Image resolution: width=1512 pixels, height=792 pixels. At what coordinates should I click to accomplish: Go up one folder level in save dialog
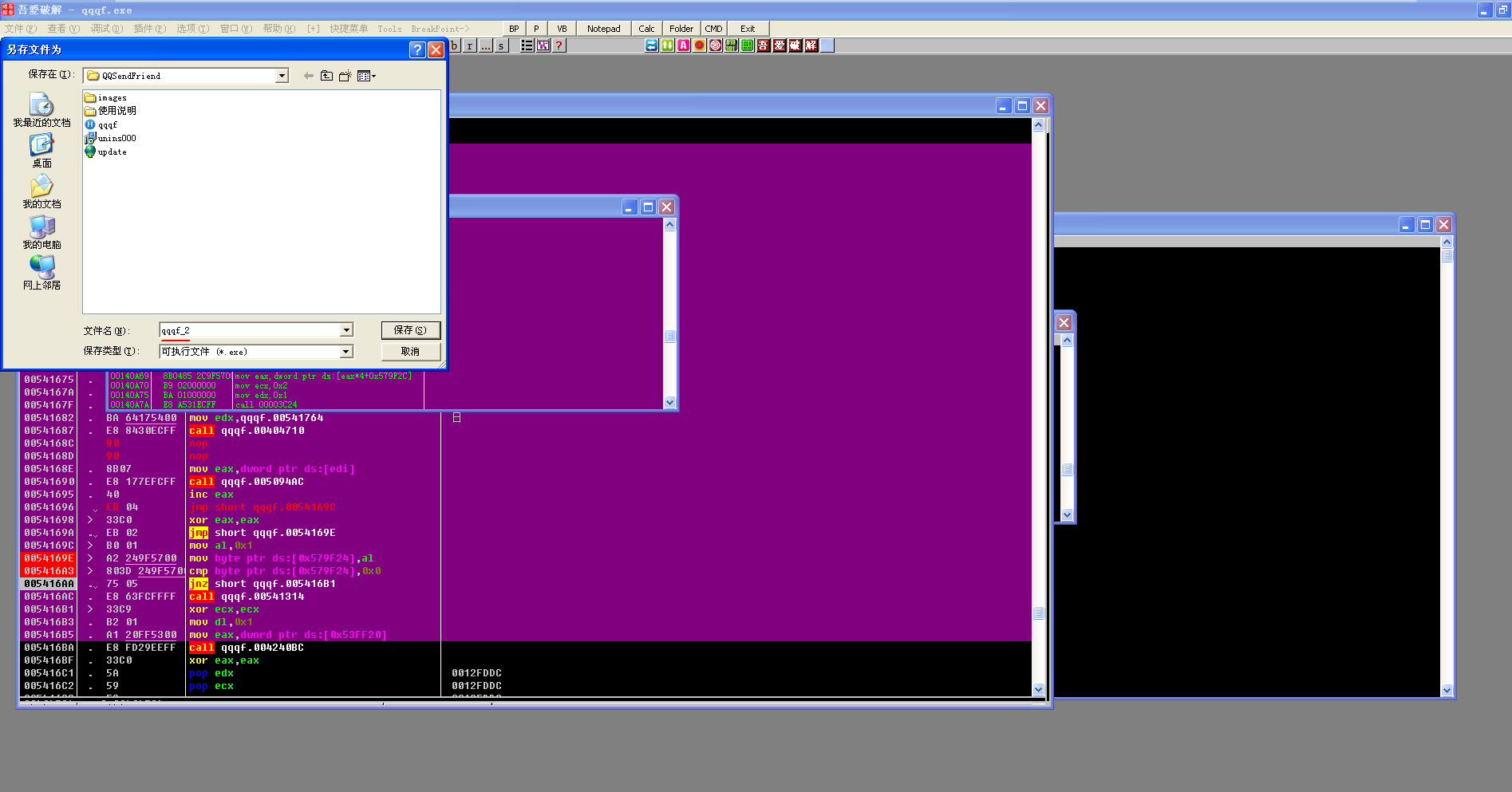coord(327,76)
